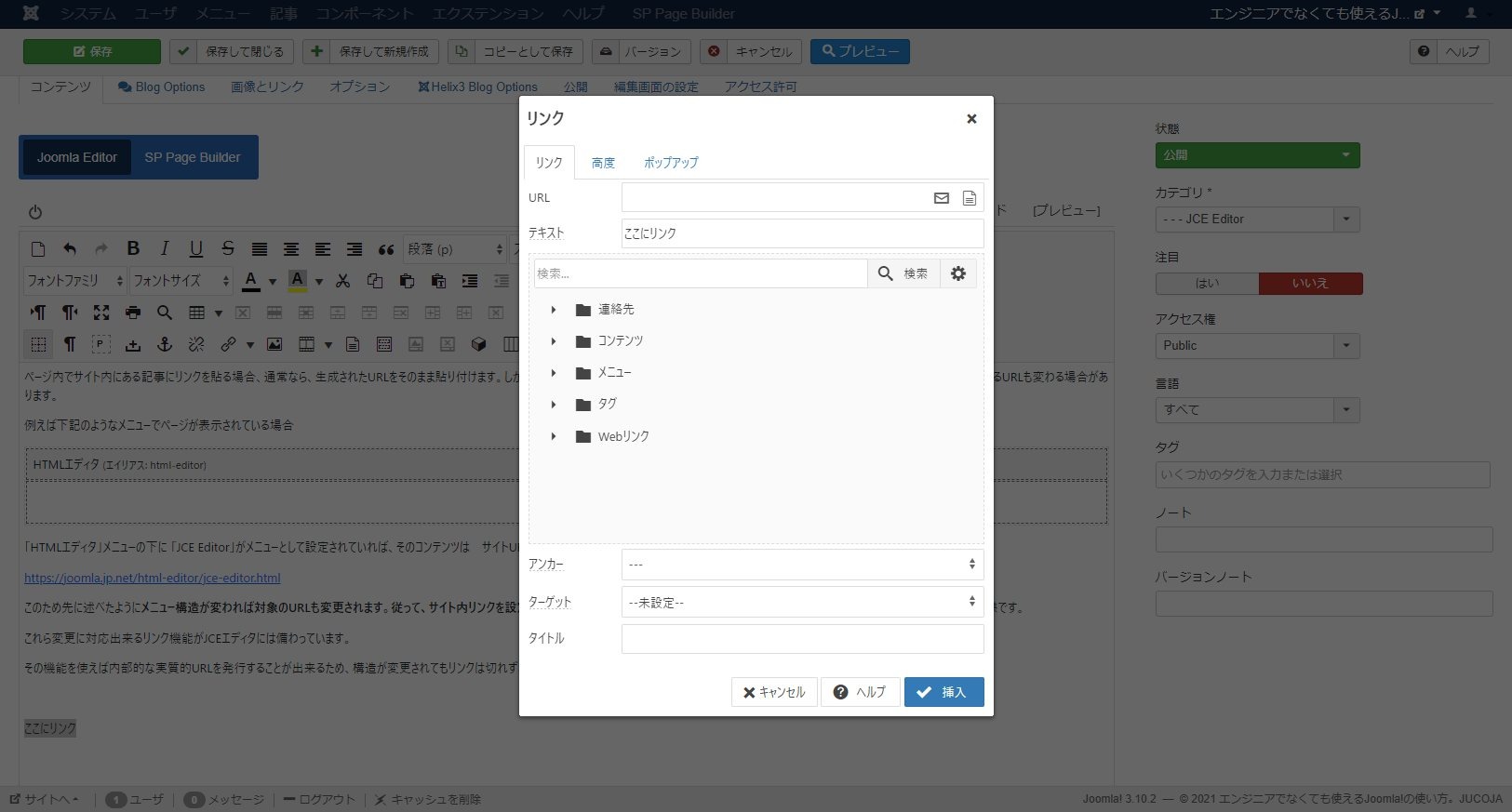This screenshot has height=812, width=1512.
Task: Expand the メニュー folder in link tree
Action: click(554, 373)
